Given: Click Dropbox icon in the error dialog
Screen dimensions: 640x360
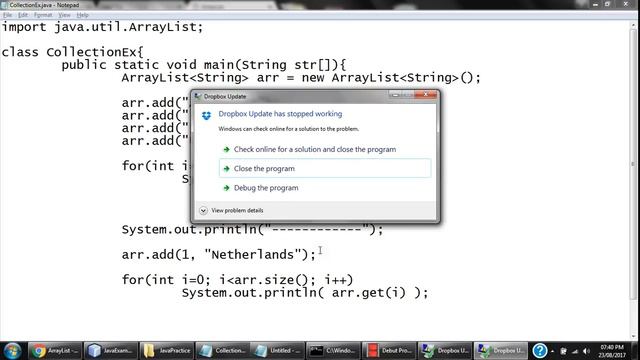Looking at the screenshot, I should coord(207,116).
